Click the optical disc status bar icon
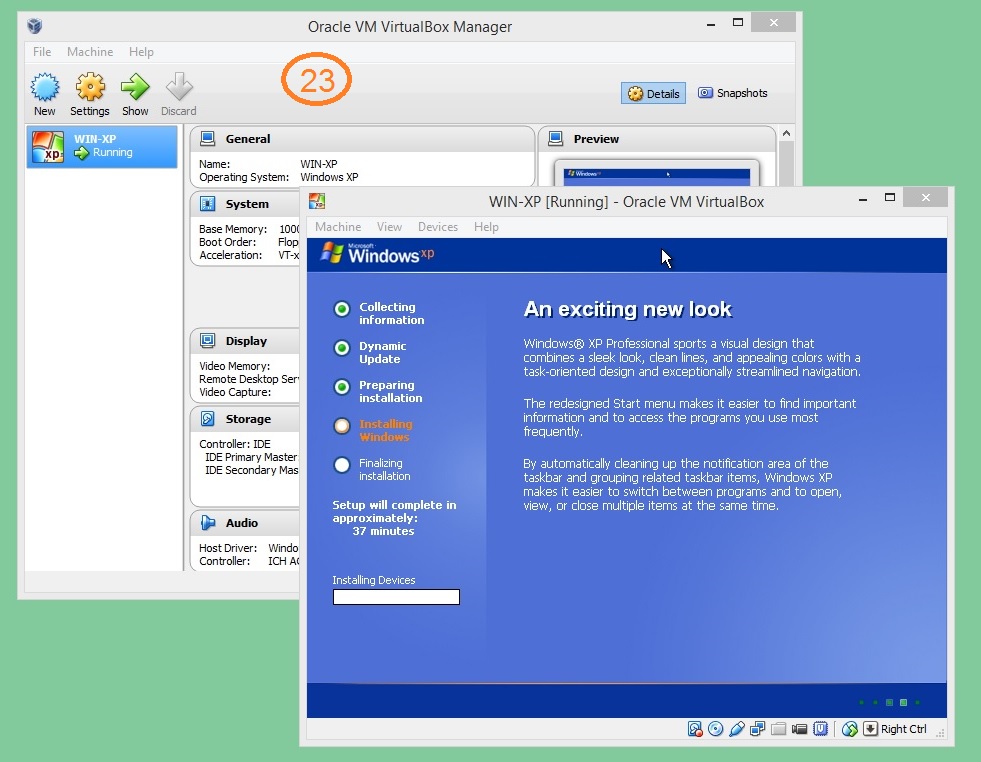 (716, 729)
